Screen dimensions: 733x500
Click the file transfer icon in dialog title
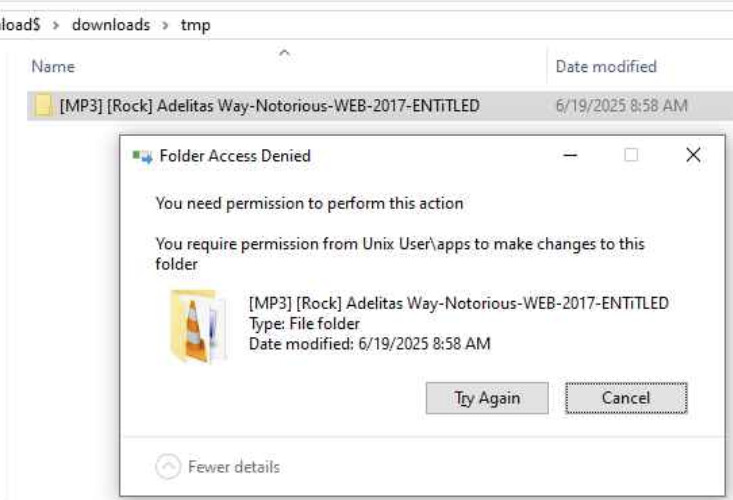pos(143,156)
